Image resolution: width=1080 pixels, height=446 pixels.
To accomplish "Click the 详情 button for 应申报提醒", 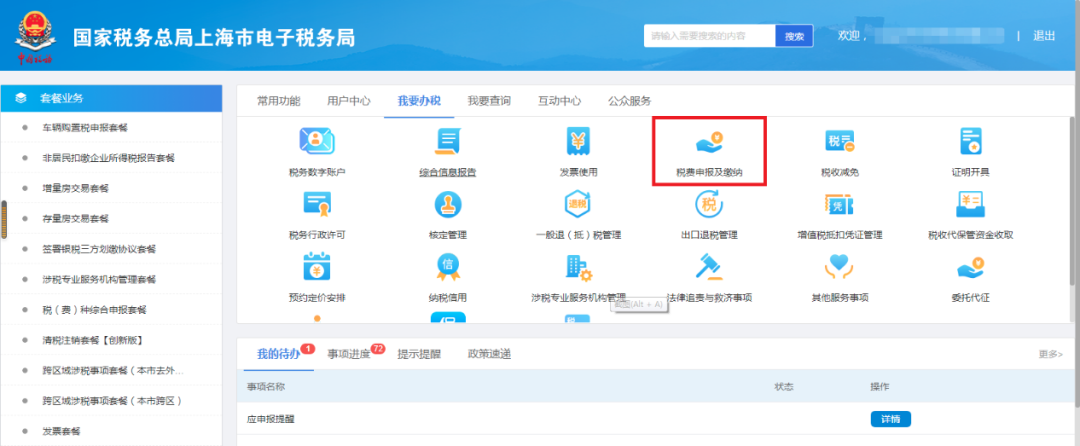I will click(891, 419).
